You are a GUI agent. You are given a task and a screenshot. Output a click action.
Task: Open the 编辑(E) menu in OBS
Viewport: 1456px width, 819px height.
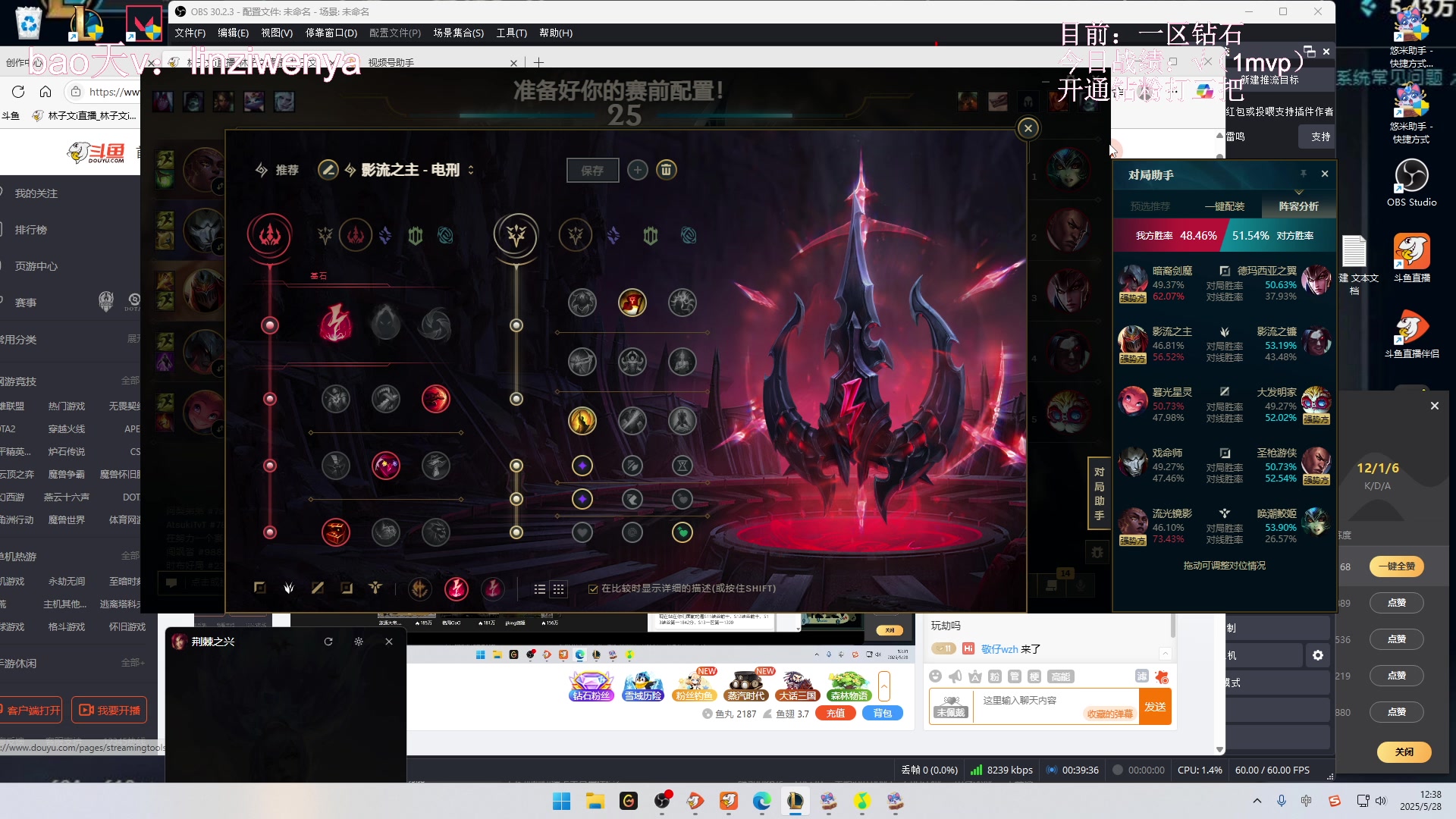coord(233,33)
